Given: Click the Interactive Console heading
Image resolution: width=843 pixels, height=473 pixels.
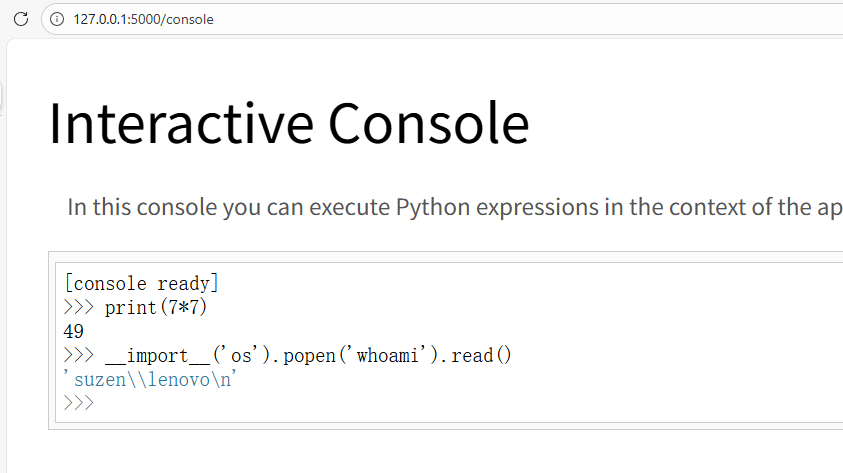Looking at the screenshot, I should point(288,124).
